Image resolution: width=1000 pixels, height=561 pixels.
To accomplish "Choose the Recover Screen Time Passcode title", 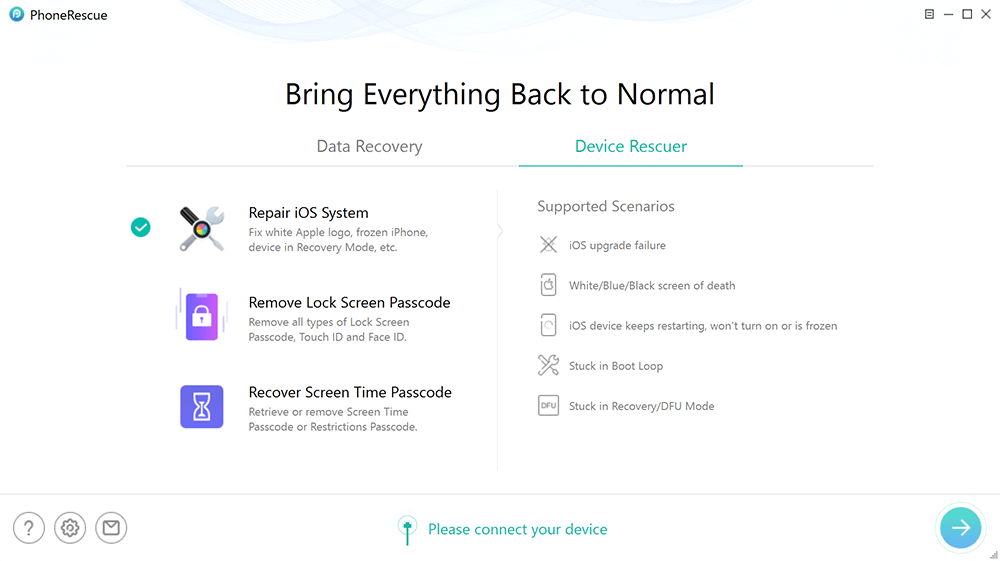I will click(350, 392).
